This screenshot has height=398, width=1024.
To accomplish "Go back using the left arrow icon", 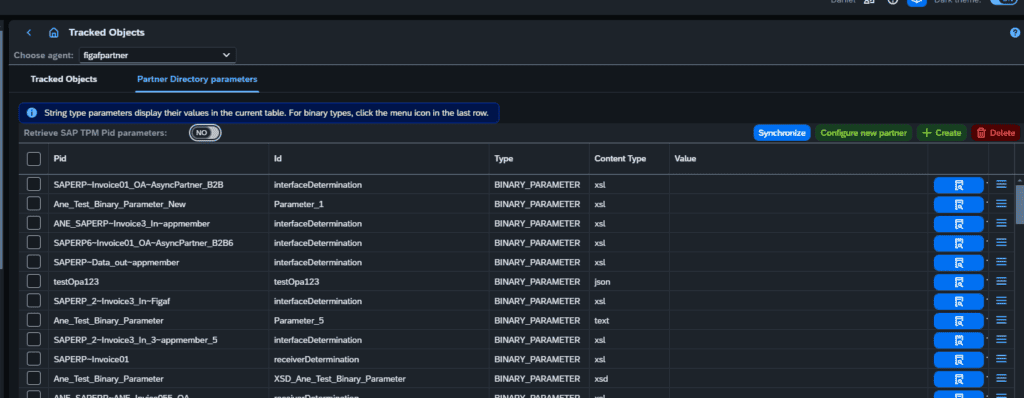I will [29, 33].
